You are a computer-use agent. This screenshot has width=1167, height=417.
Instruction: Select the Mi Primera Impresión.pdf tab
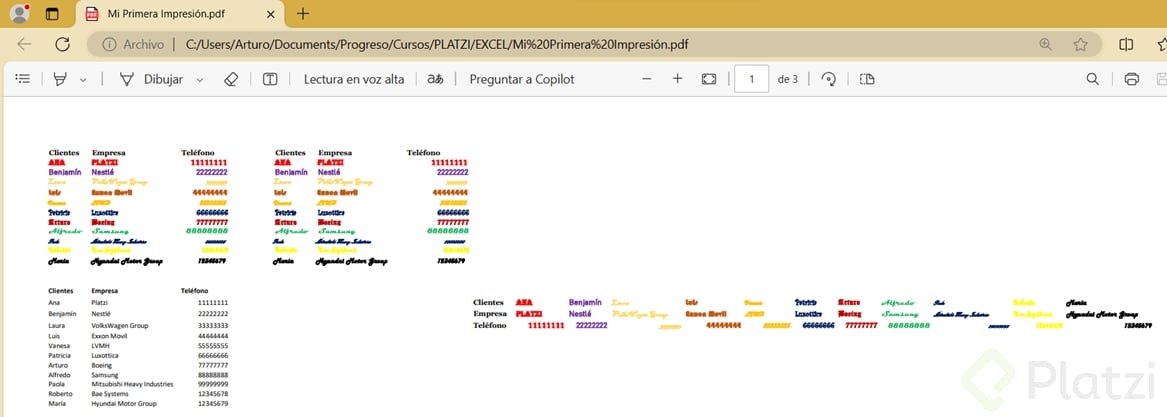181,14
